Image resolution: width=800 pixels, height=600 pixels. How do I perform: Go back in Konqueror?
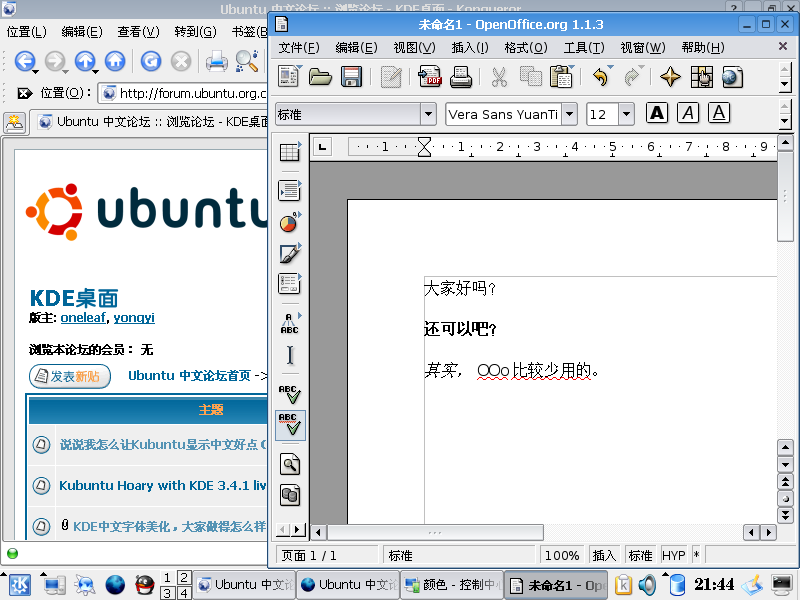point(24,62)
